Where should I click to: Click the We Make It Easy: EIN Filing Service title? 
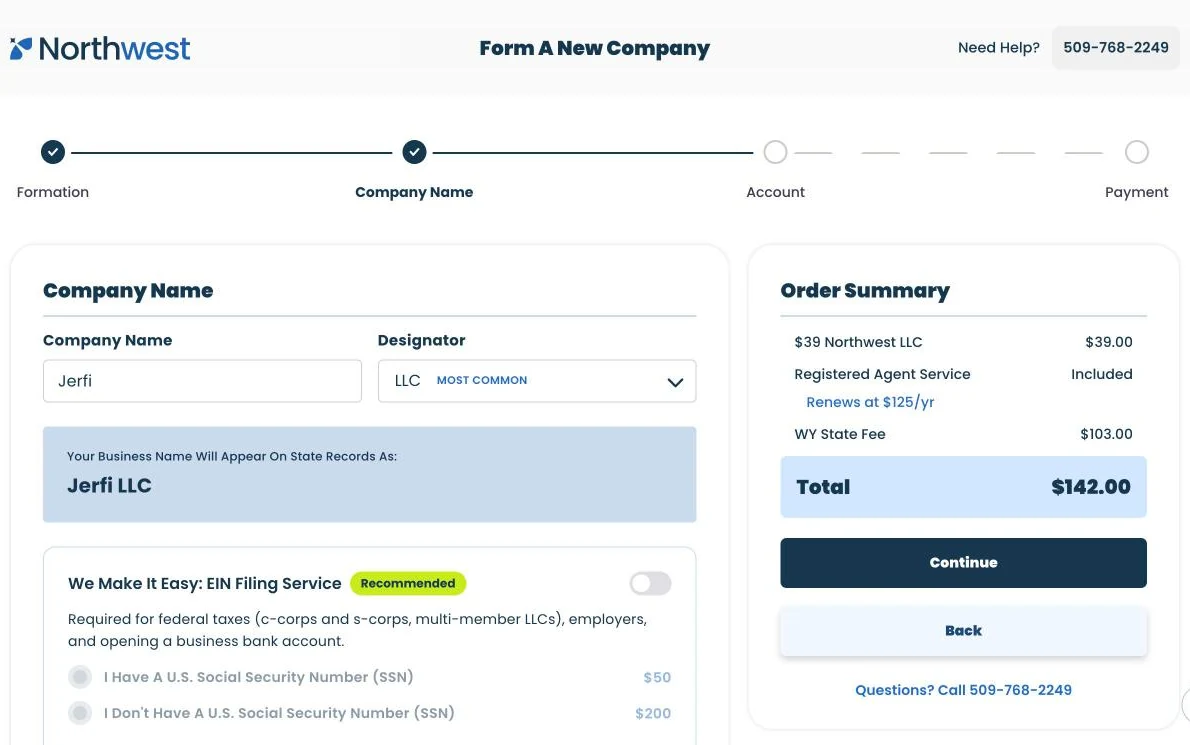click(204, 583)
